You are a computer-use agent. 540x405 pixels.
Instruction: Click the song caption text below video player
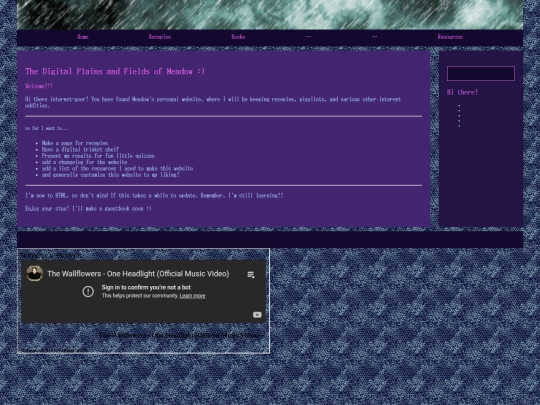tap(180, 335)
